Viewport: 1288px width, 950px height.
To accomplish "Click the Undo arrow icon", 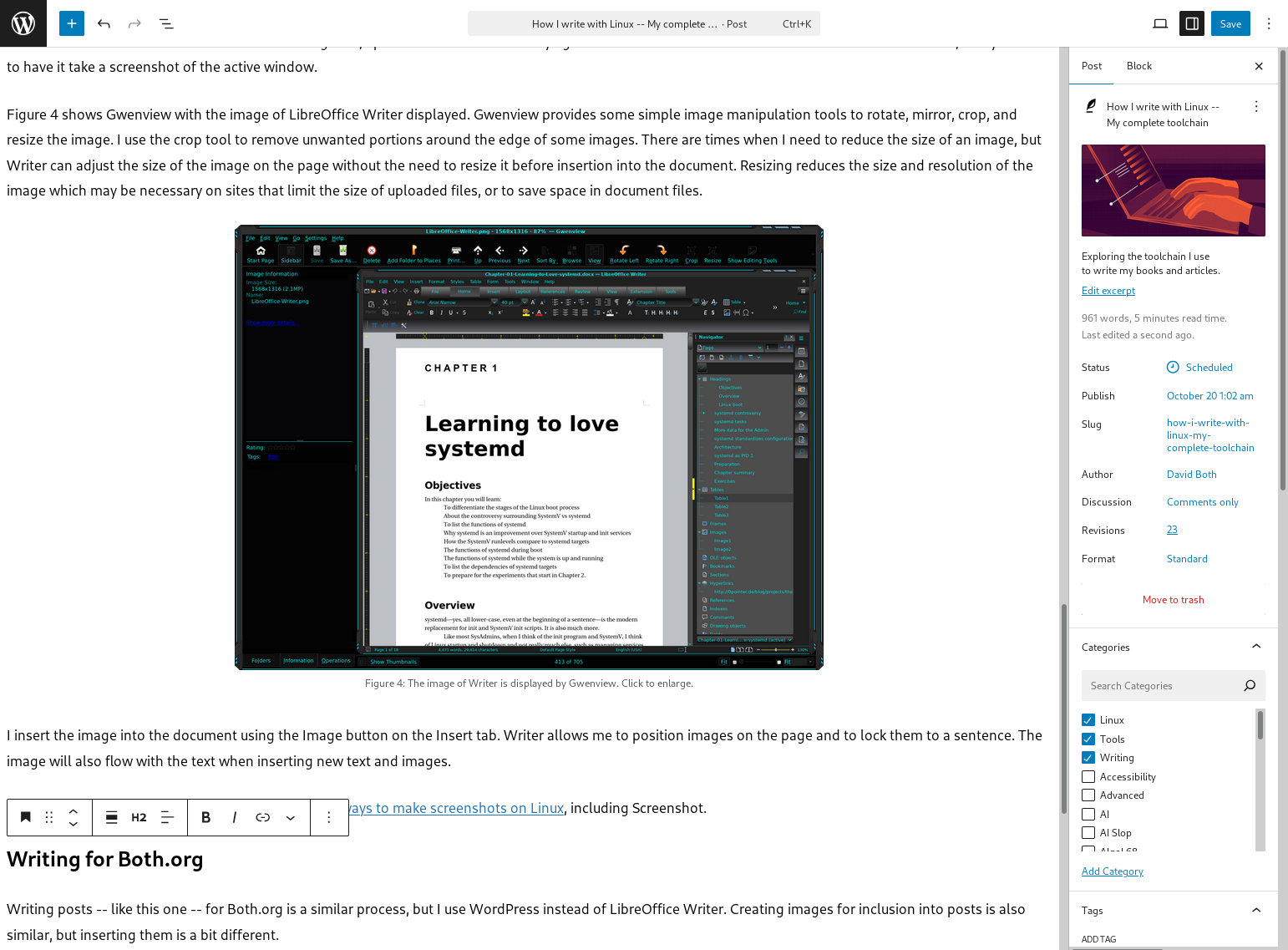I will click(x=104, y=23).
